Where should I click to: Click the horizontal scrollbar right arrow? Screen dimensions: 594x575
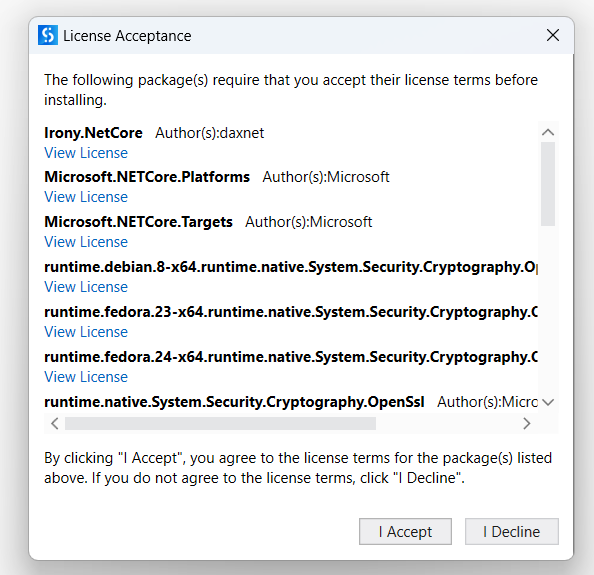[527, 423]
